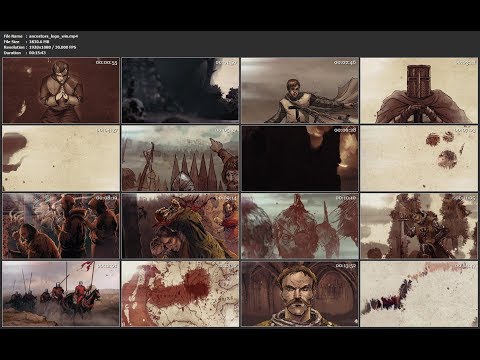Screen dimensions: 480x360
Task: Select thumbnail of man pointing at army
Action: coord(180,158)
